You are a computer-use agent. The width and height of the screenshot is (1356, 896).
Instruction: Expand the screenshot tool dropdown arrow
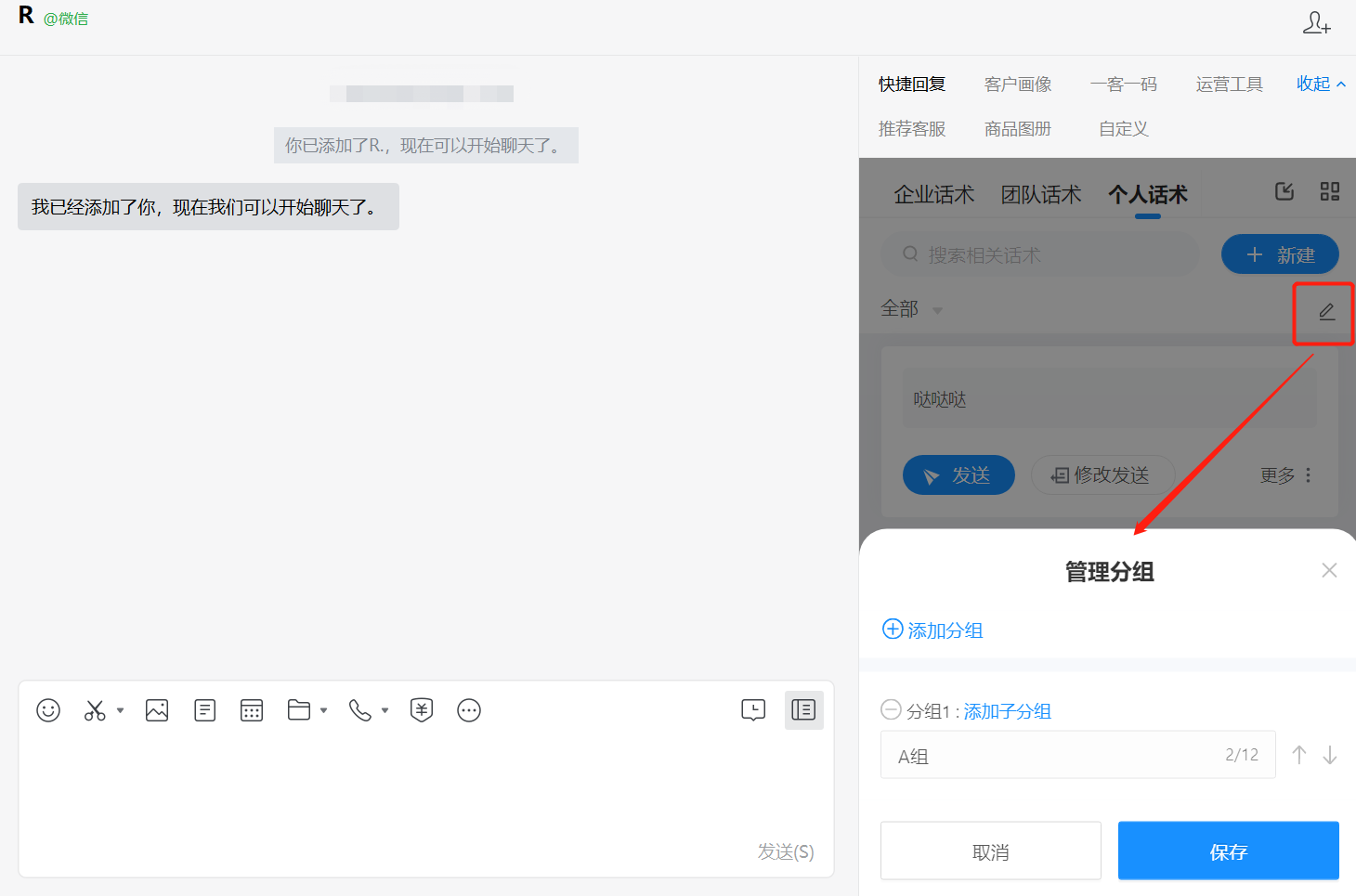[120, 711]
